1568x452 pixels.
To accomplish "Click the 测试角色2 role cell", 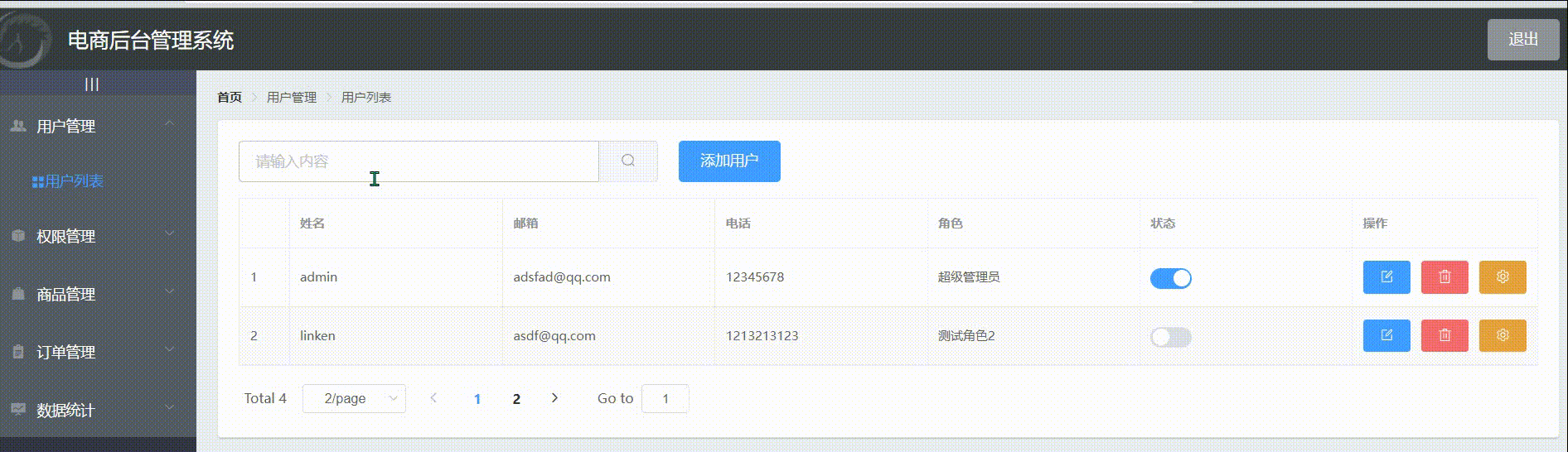I will click(x=966, y=335).
